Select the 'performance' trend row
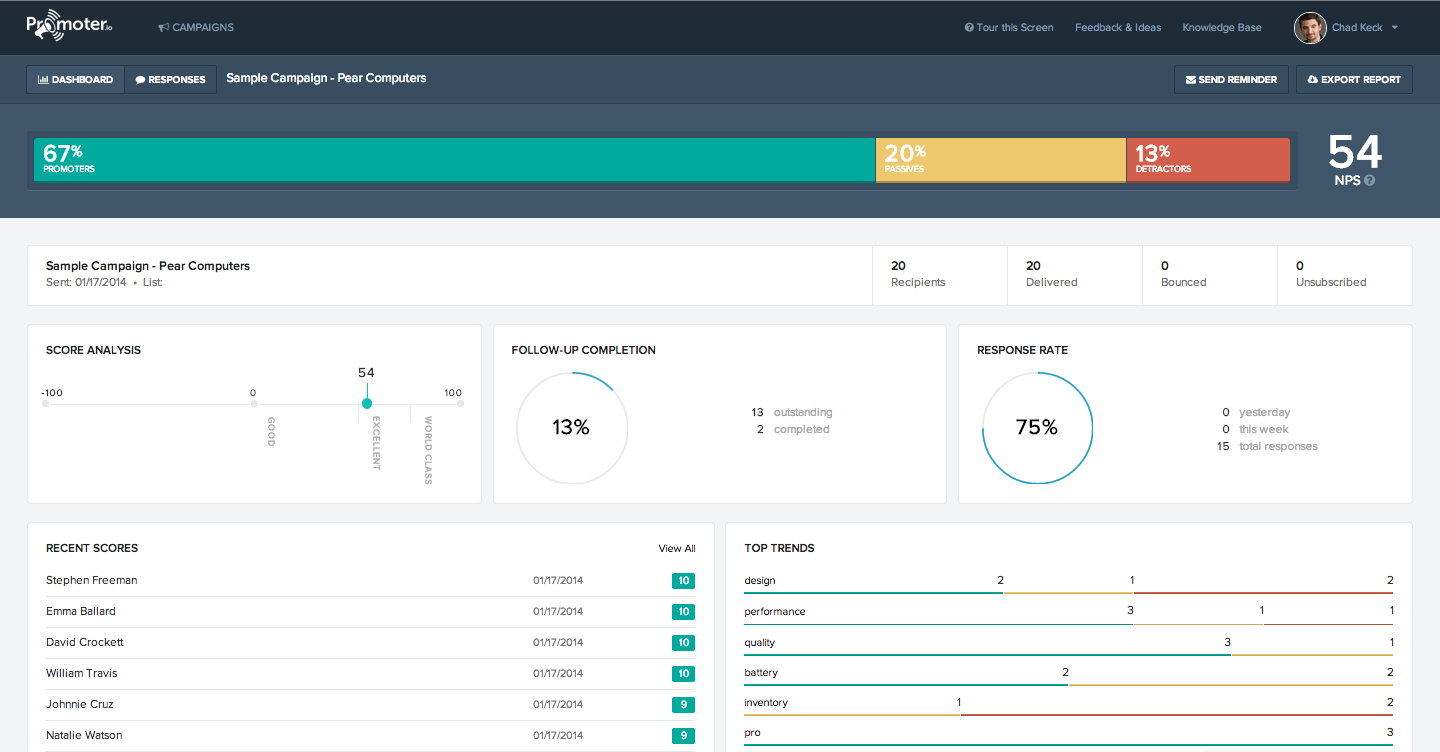 775,611
